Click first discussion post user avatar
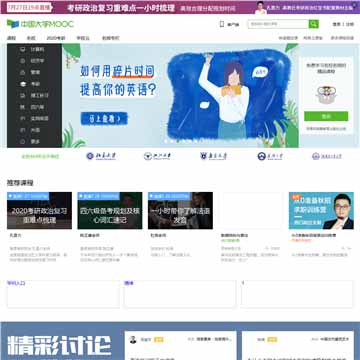 [133, 339]
